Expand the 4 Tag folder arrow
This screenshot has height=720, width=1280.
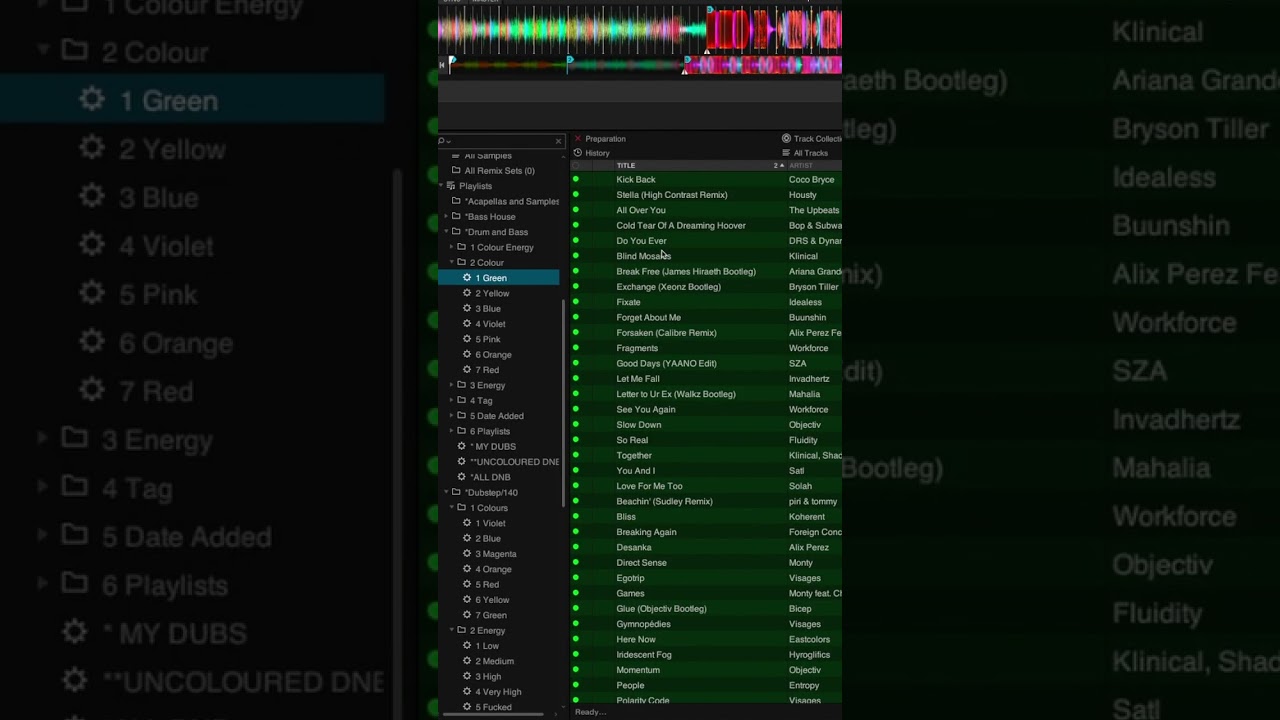pyautogui.click(x=451, y=400)
